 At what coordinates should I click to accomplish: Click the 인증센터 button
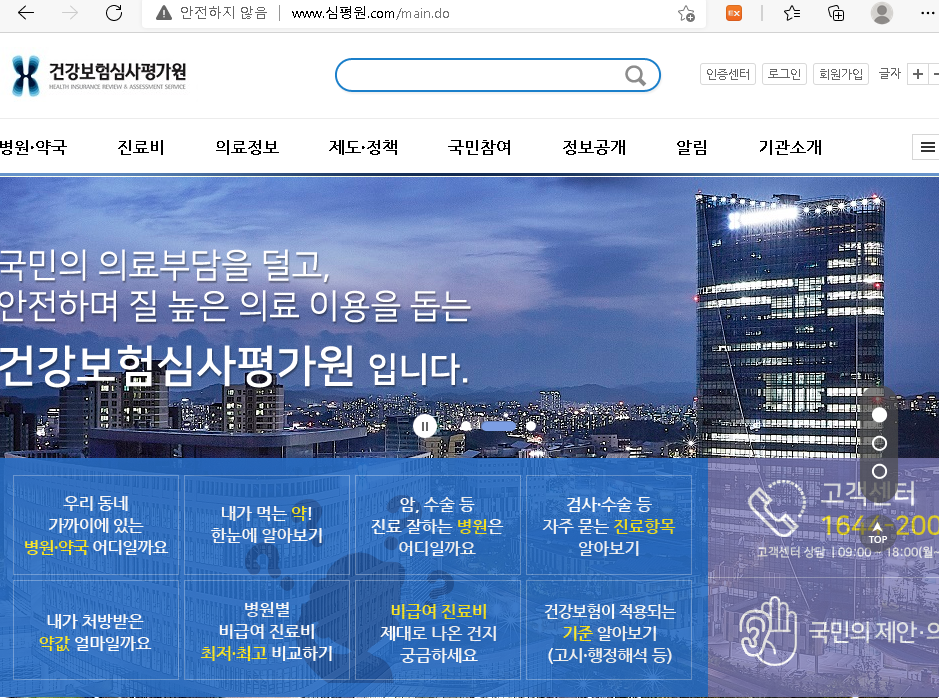coord(728,74)
